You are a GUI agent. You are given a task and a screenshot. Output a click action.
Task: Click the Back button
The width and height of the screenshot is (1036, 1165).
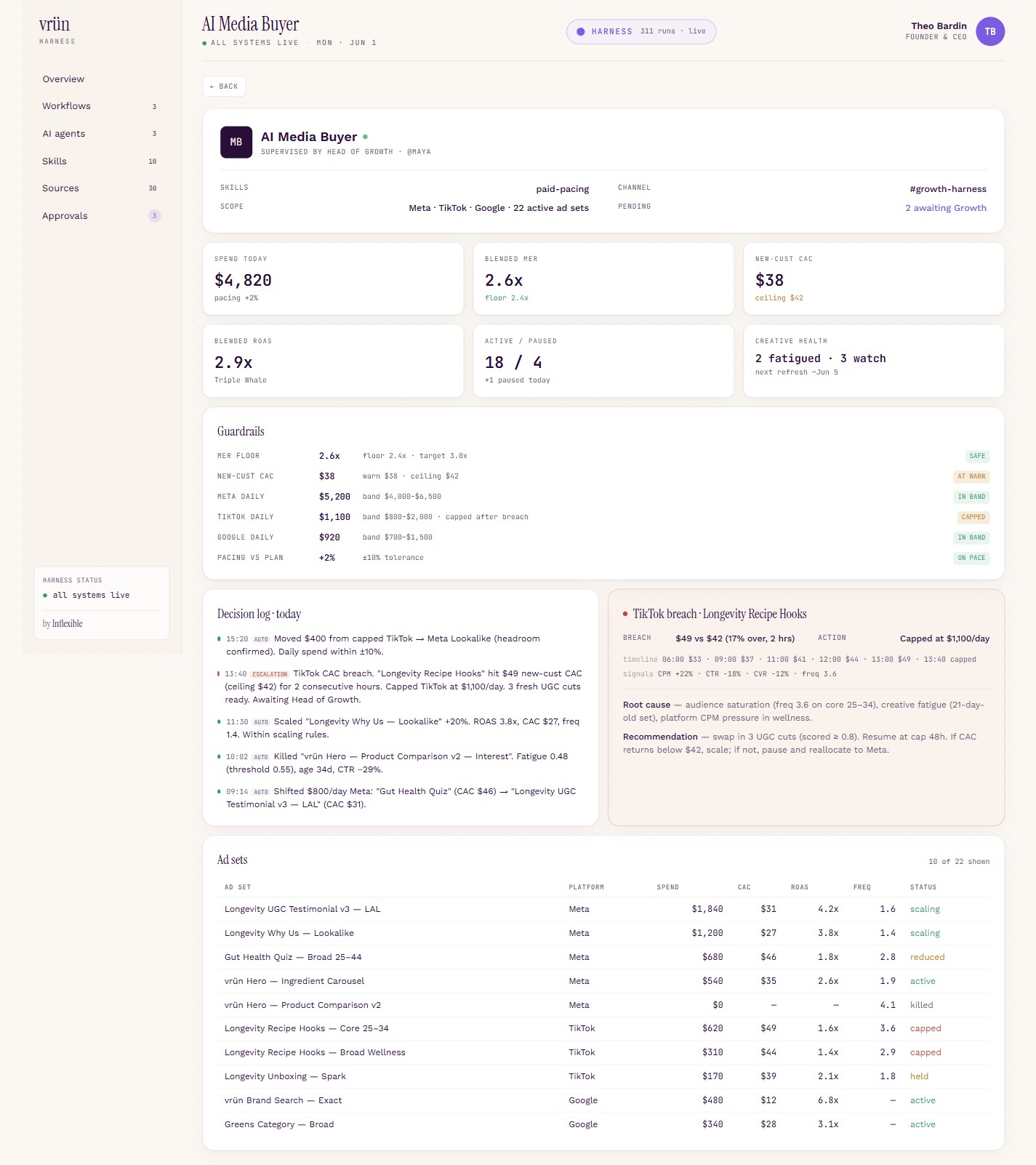point(224,86)
